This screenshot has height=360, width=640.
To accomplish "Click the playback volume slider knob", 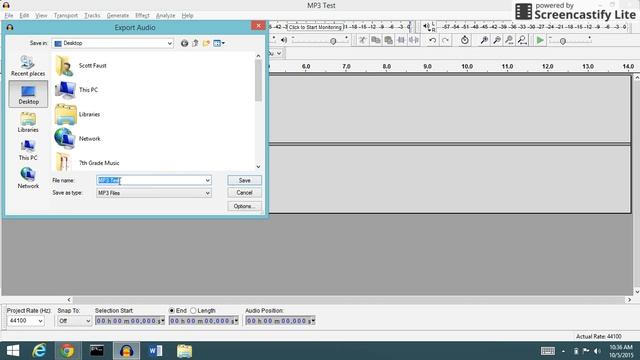I will coord(333,41).
